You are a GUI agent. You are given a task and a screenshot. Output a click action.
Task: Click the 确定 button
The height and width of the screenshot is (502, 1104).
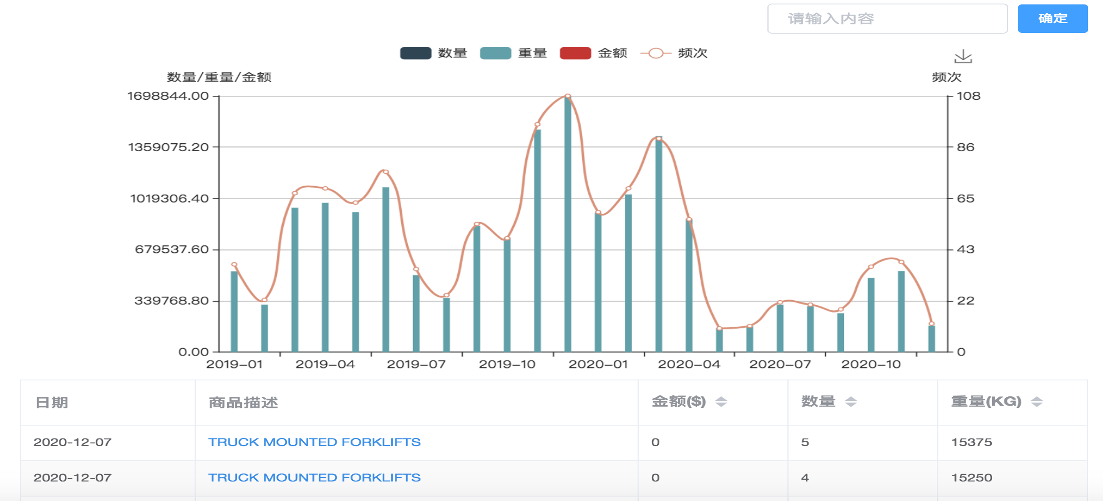(1053, 18)
